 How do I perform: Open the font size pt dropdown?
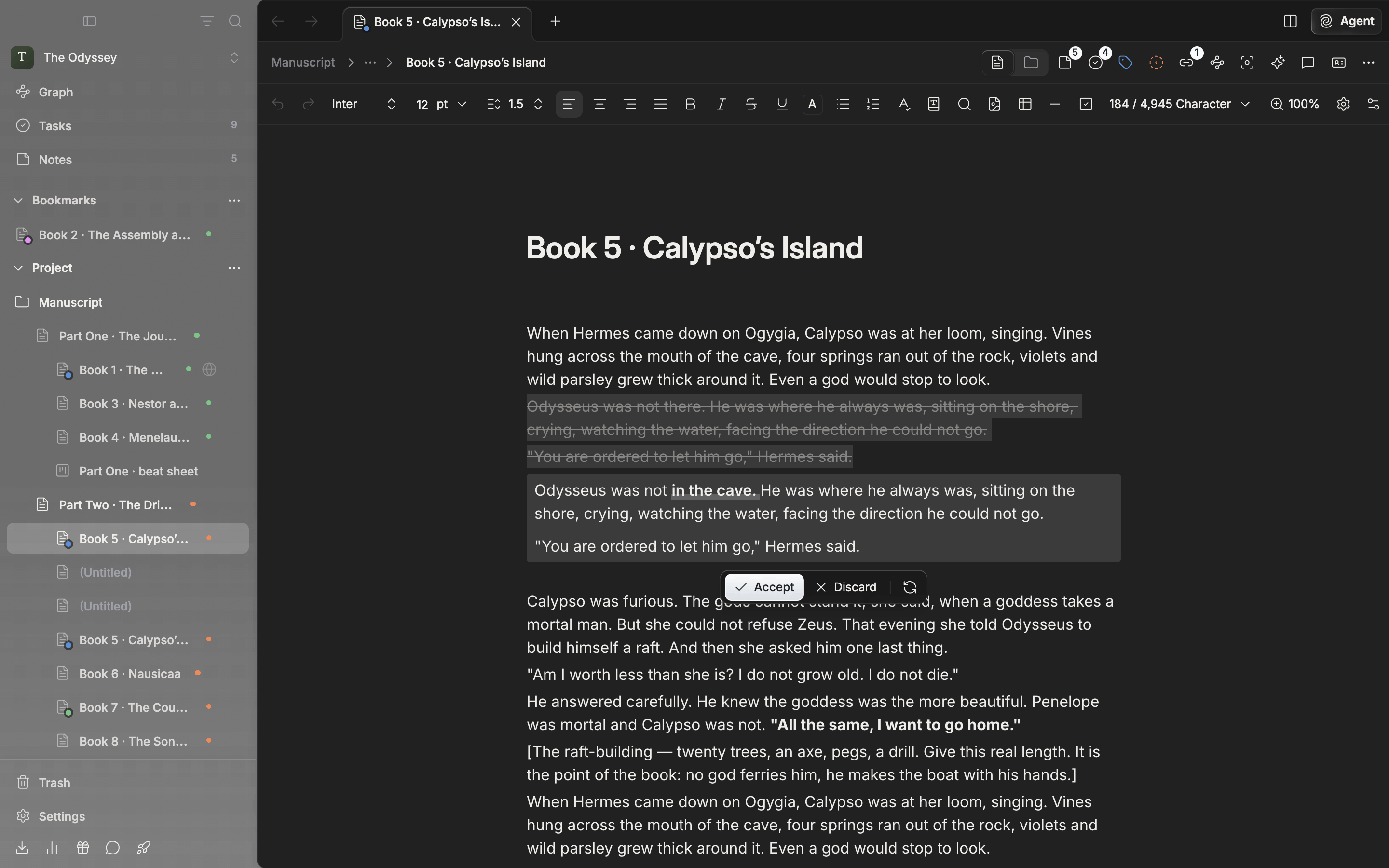click(x=441, y=104)
